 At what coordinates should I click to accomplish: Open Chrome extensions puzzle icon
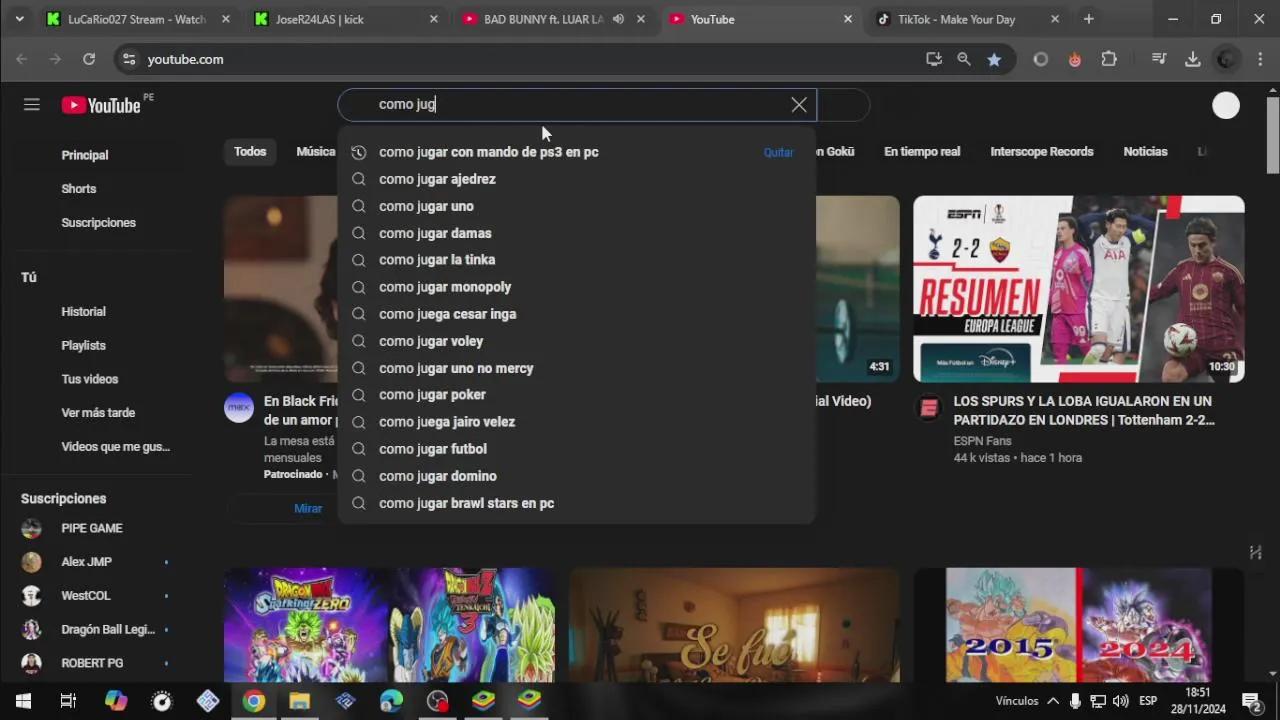tap(1109, 59)
